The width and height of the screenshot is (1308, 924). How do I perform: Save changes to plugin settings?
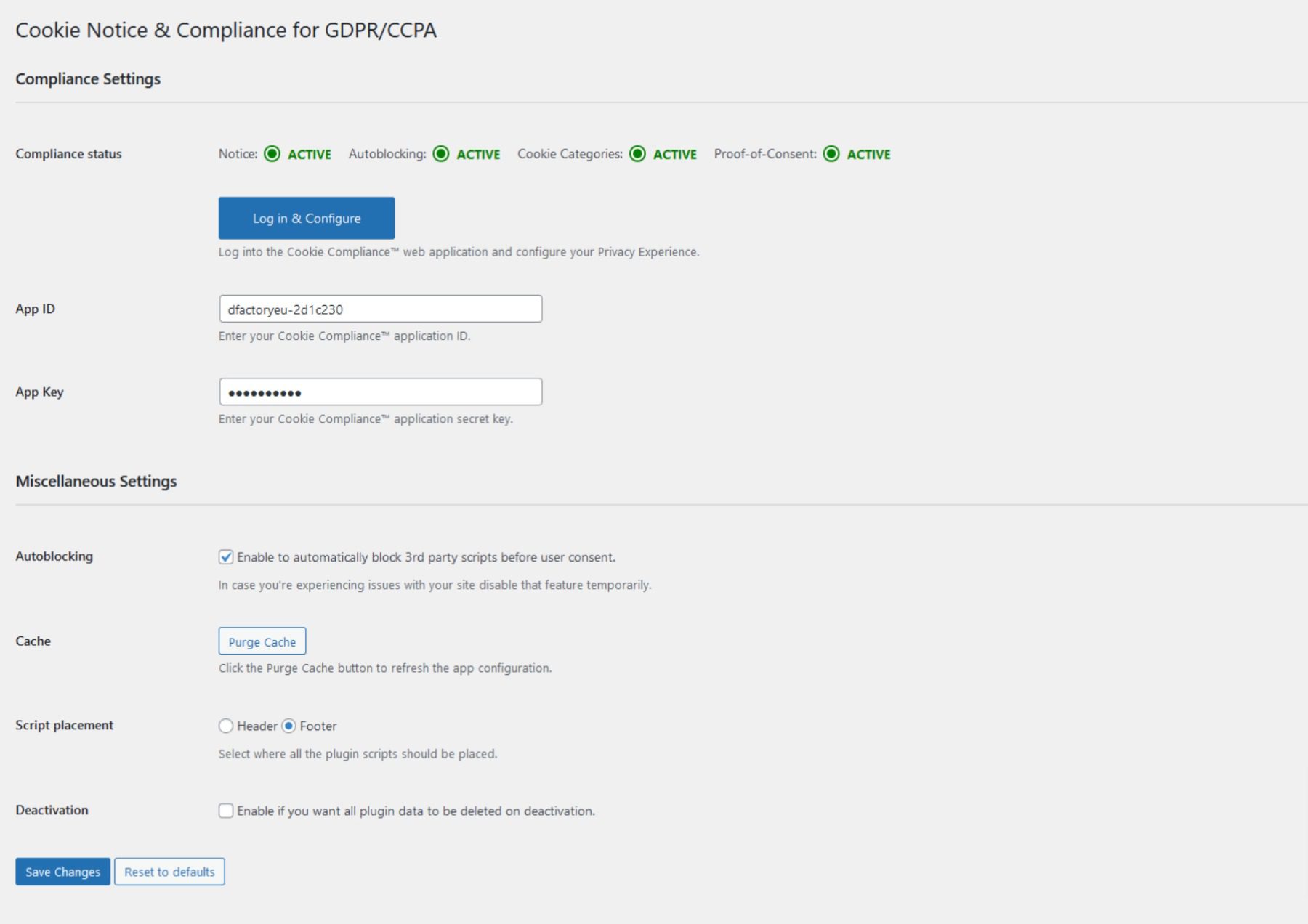pos(62,872)
